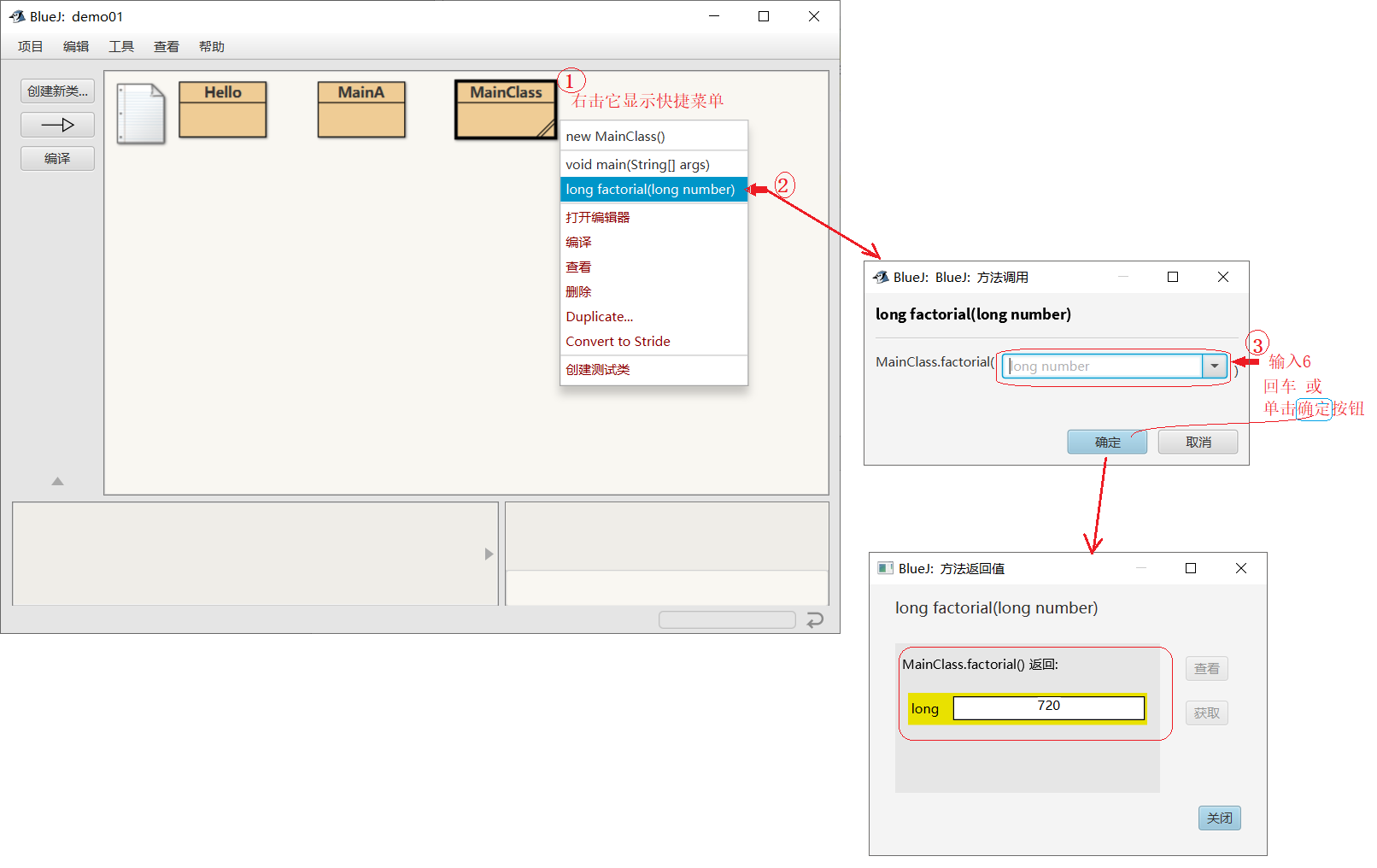Viewport: 1377px width, 868px height.
Task: Click the yellow 'long' type label
Action: click(924, 709)
